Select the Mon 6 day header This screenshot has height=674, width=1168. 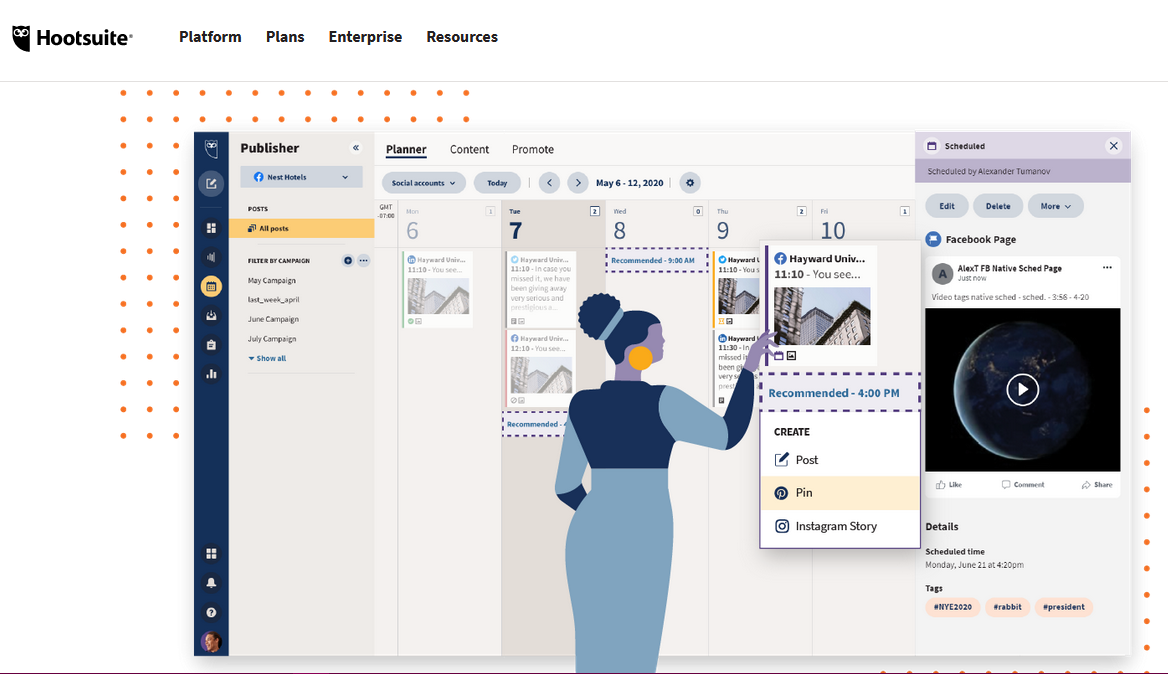449,223
